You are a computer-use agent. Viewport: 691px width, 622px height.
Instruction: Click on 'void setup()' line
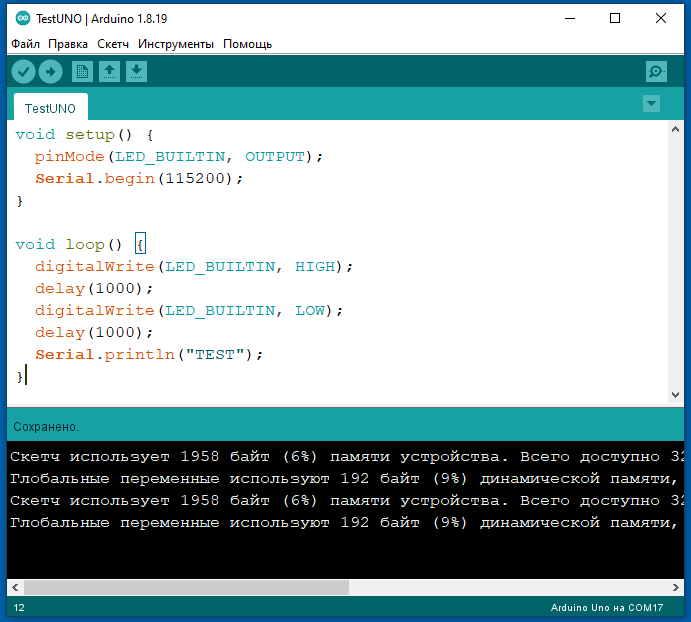tap(84, 134)
